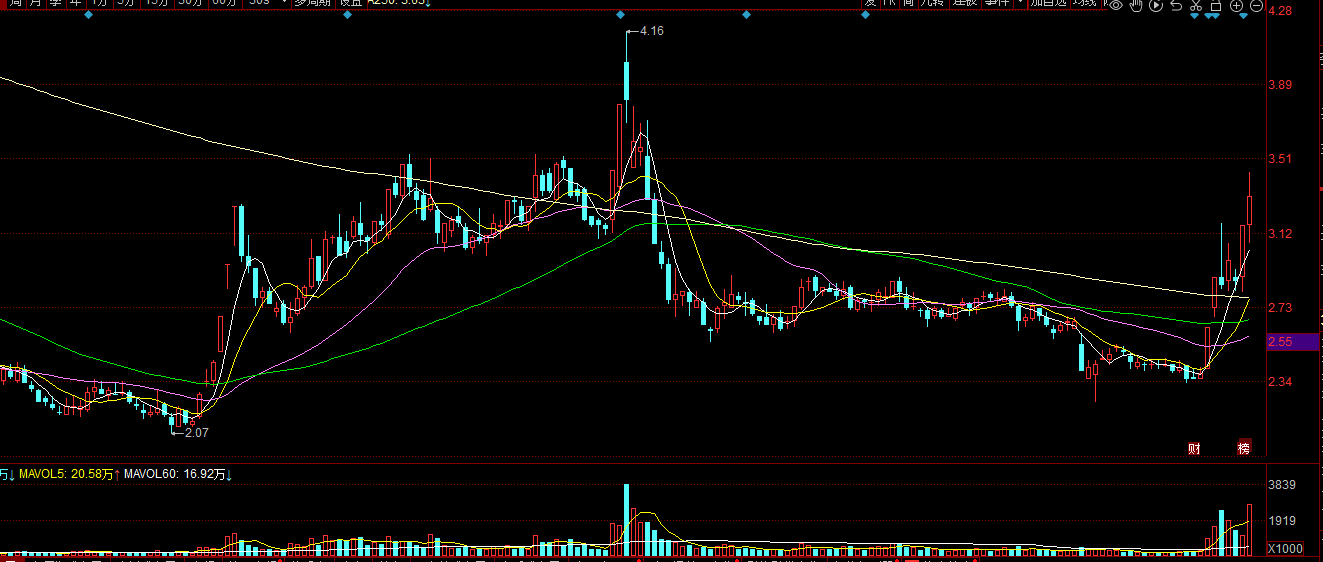Image resolution: width=1323 pixels, height=562 pixels.
Task: Zoom out with the minus circle icon
Action: (1256, 5)
